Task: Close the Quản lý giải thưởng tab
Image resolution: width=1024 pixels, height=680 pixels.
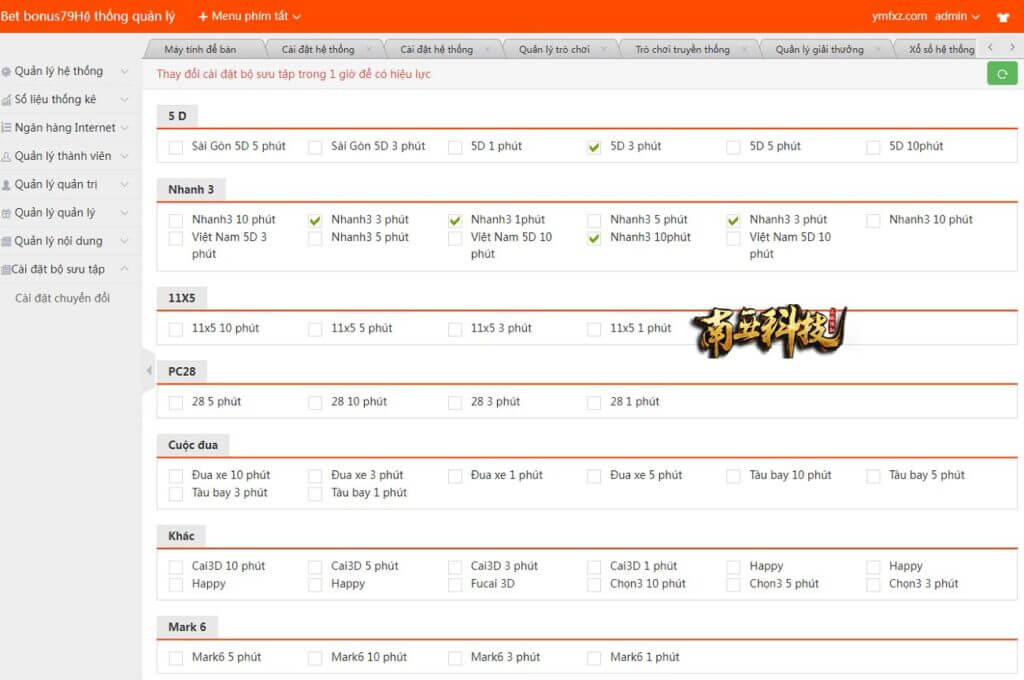Action: point(877,49)
